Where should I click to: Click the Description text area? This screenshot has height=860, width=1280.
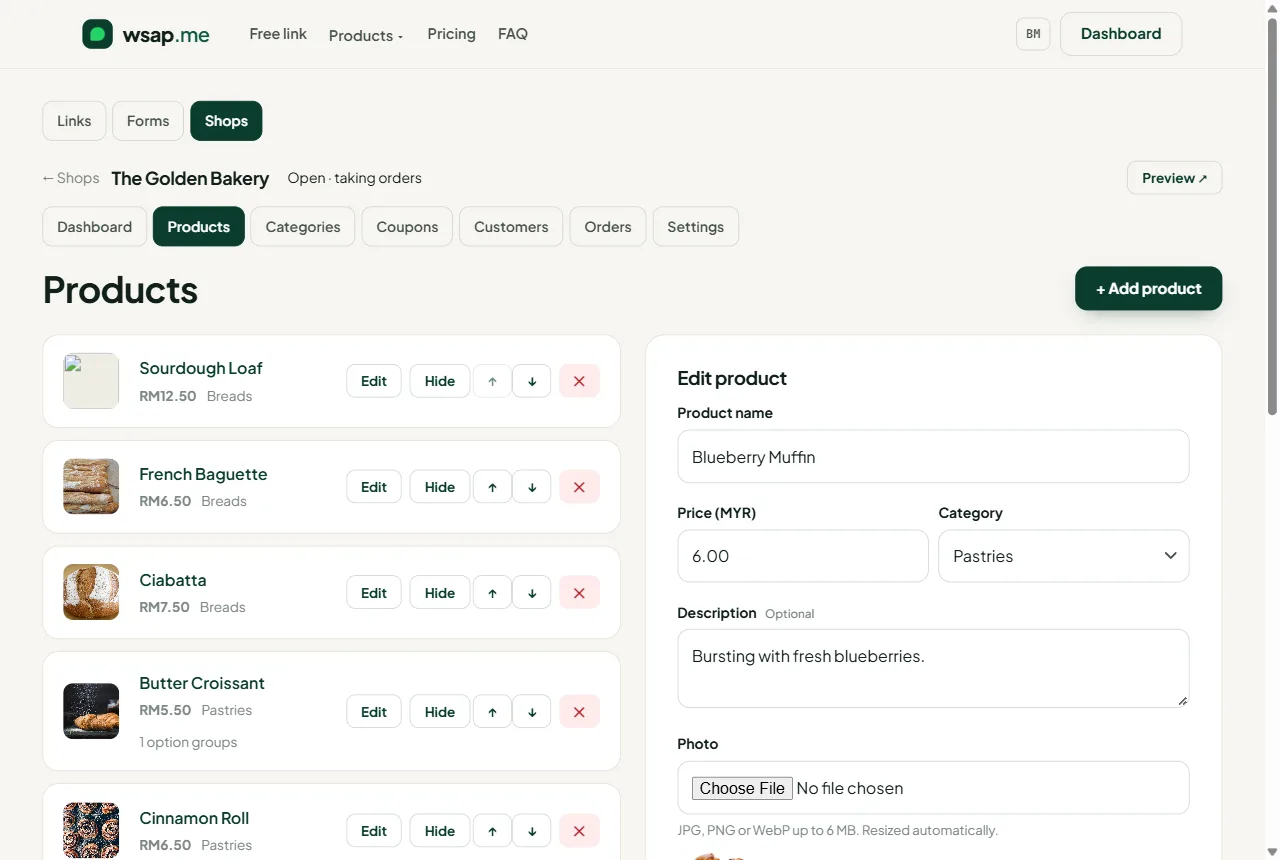(x=933, y=668)
